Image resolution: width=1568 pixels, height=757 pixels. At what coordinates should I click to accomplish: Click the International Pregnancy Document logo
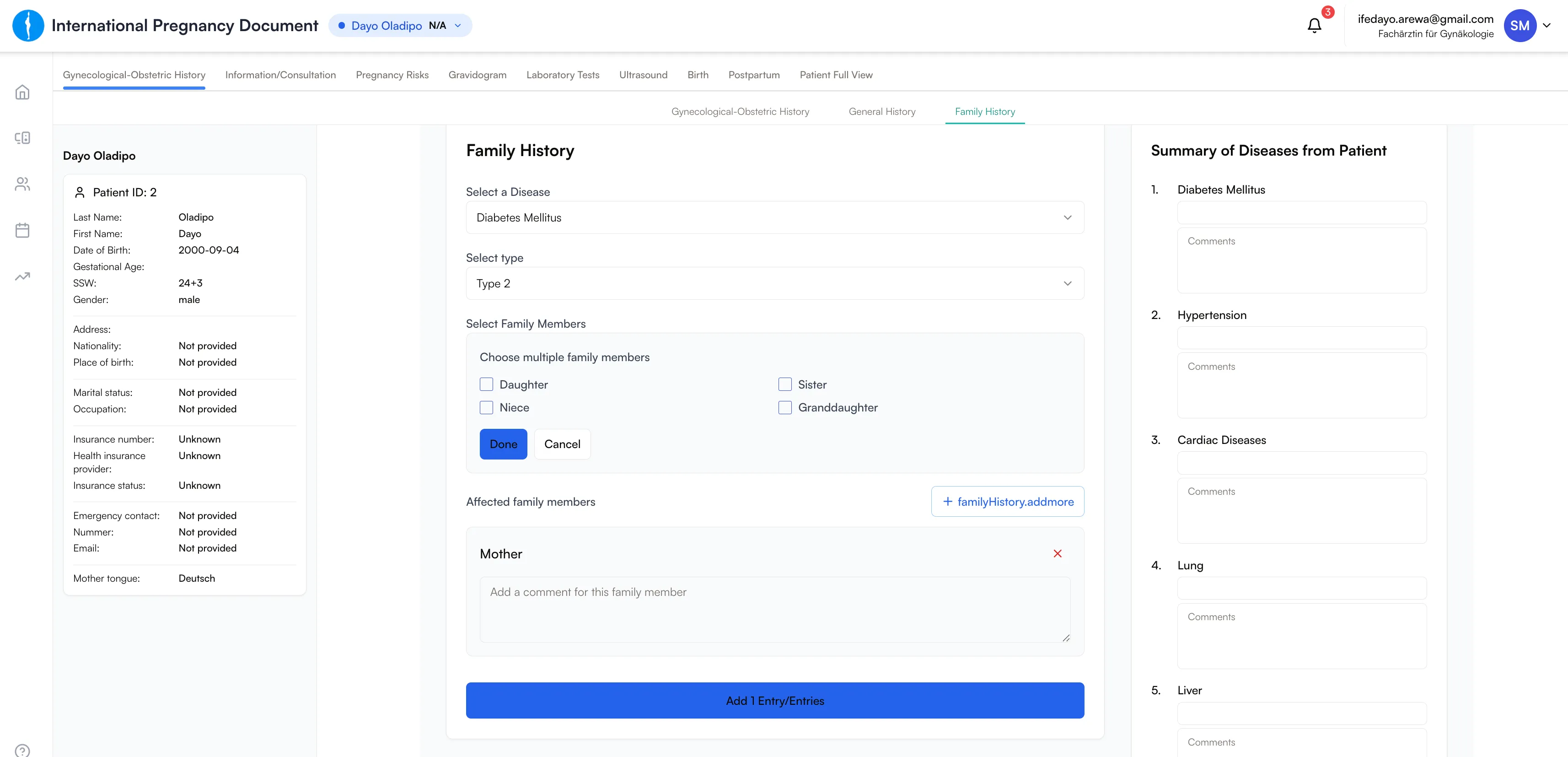[28, 26]
